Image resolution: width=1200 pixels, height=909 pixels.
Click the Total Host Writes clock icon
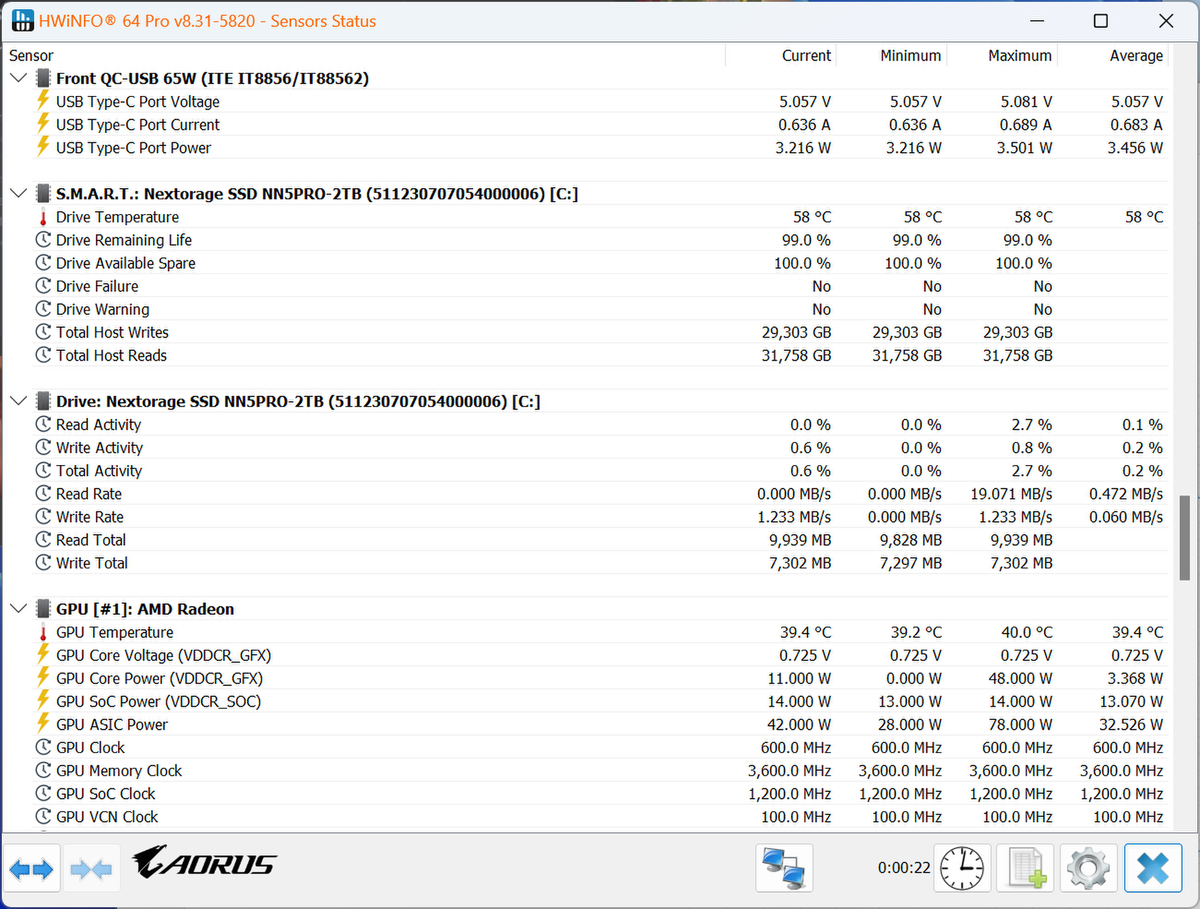click(x=43, y=332)
